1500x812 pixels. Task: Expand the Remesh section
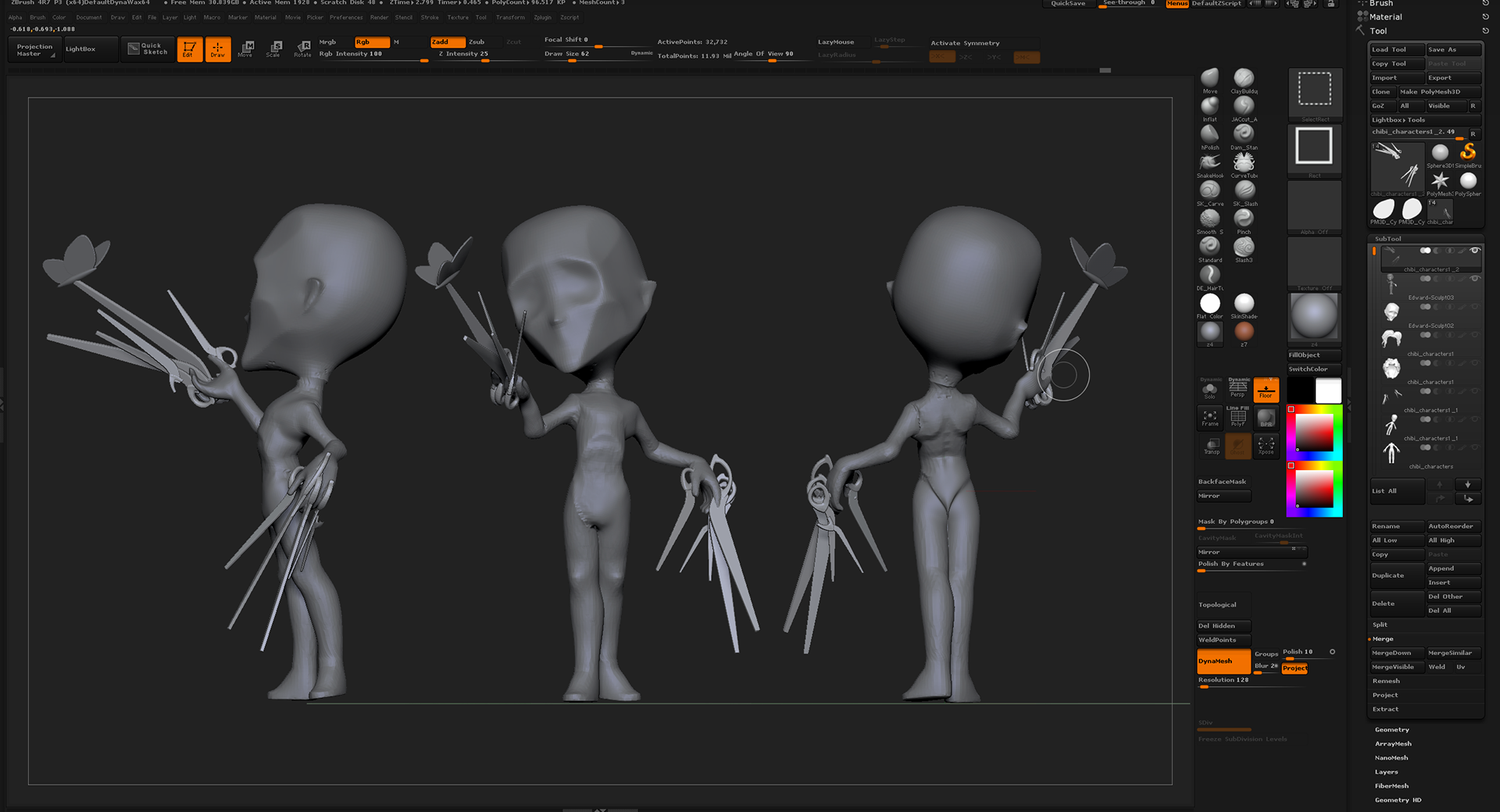point(1386,681)
